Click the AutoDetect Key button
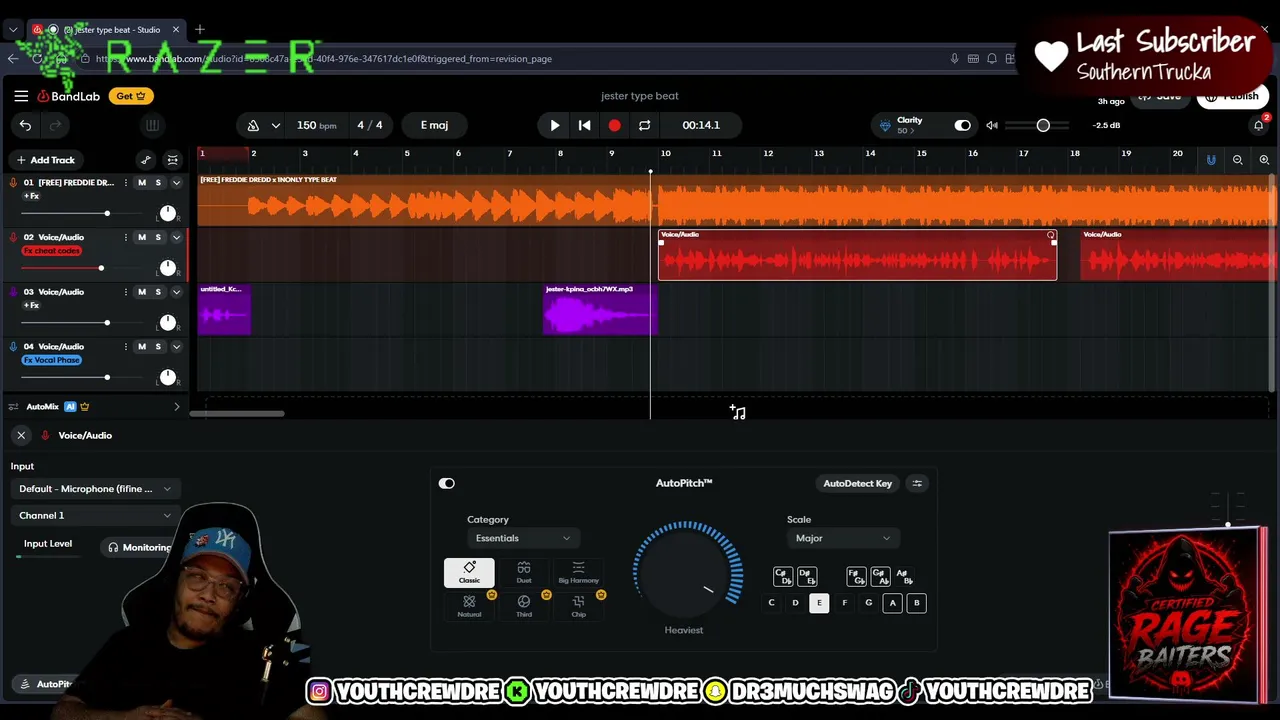1280x720 pixels. click(x=857, y=483)
